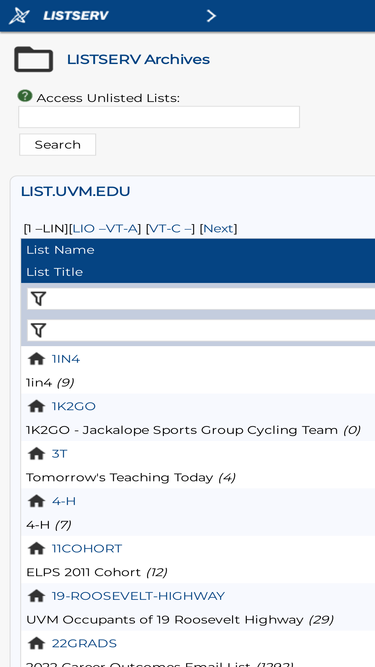
Task: Open the green help question mark icon
Action: [x=25, y=96]
